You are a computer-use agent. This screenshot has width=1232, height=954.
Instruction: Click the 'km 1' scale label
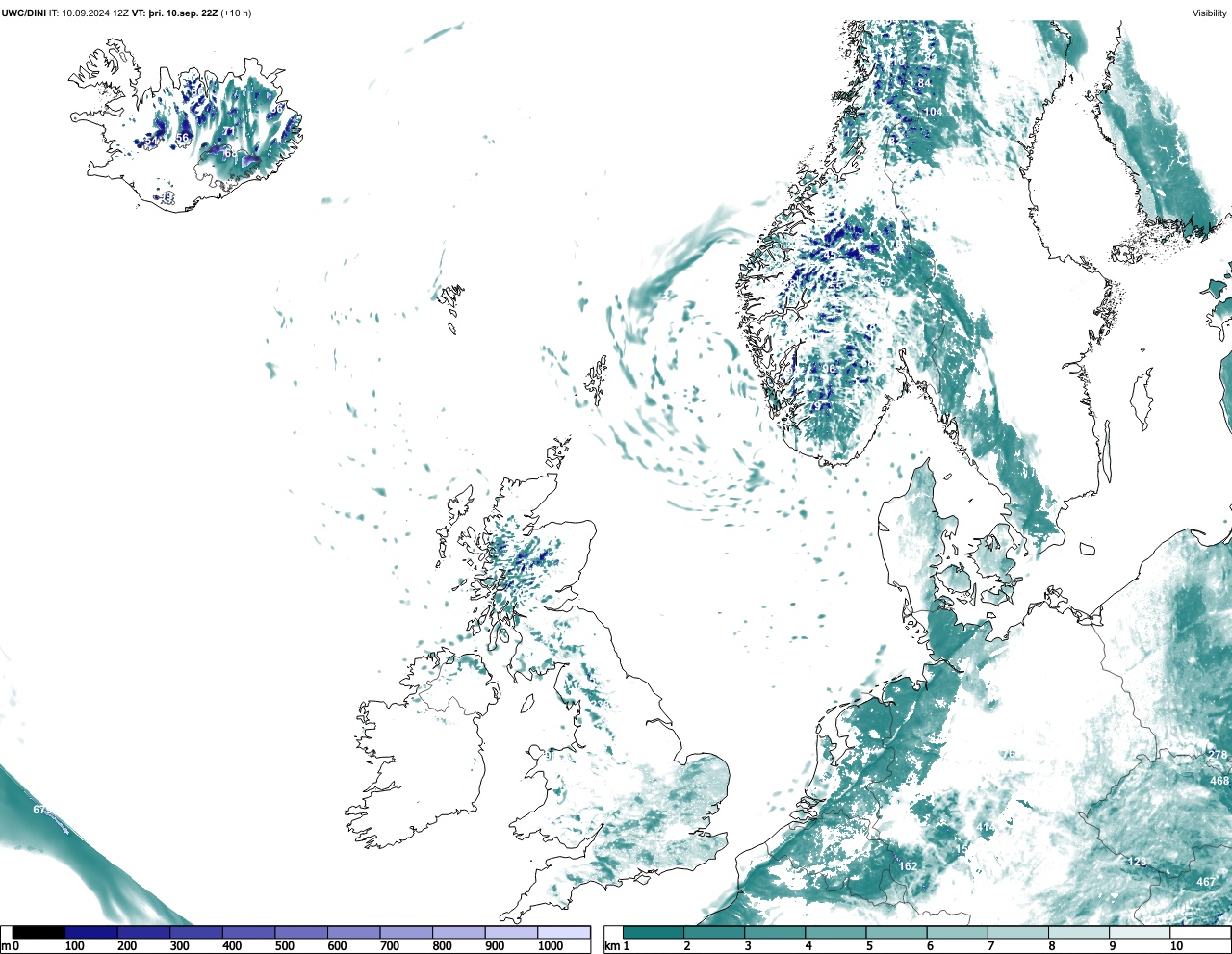coord(616,946)
